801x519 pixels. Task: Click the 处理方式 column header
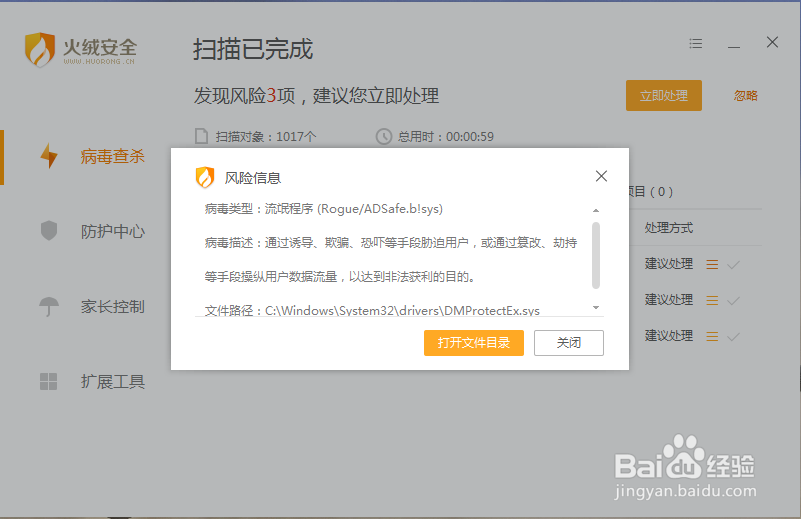click(669, 228)
